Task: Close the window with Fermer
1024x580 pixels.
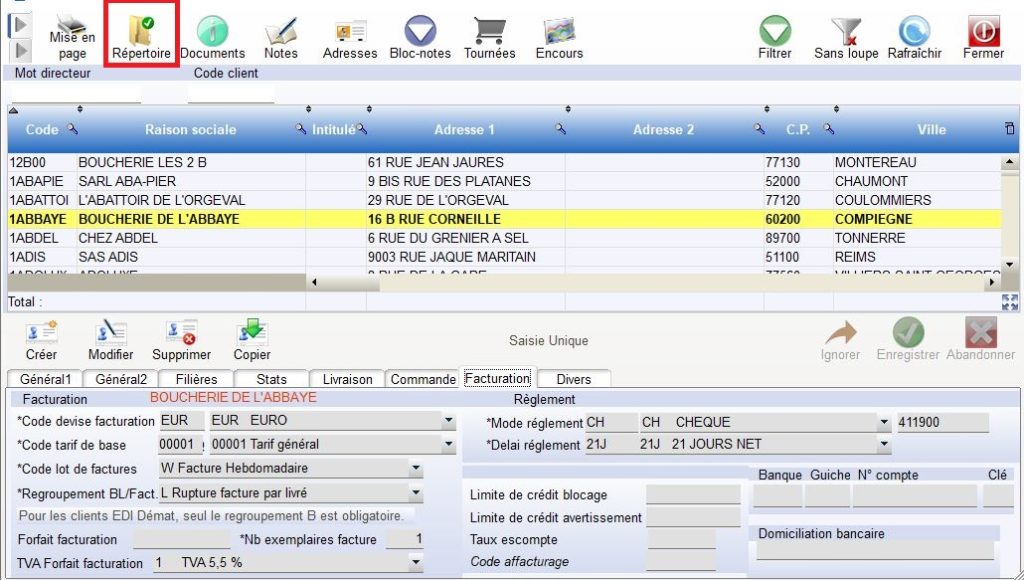Action: (x=983, y=32)
